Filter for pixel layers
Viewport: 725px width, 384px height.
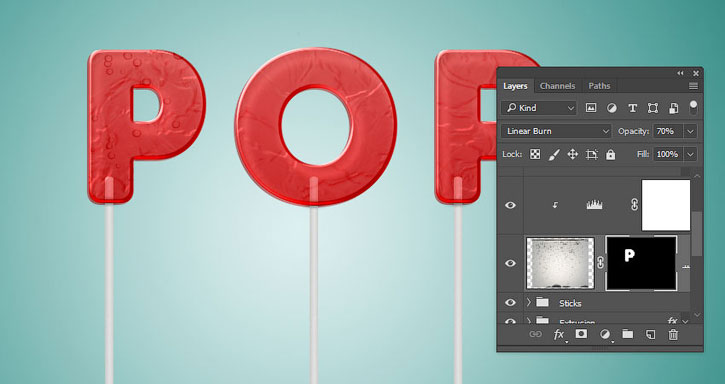point(590,108)
